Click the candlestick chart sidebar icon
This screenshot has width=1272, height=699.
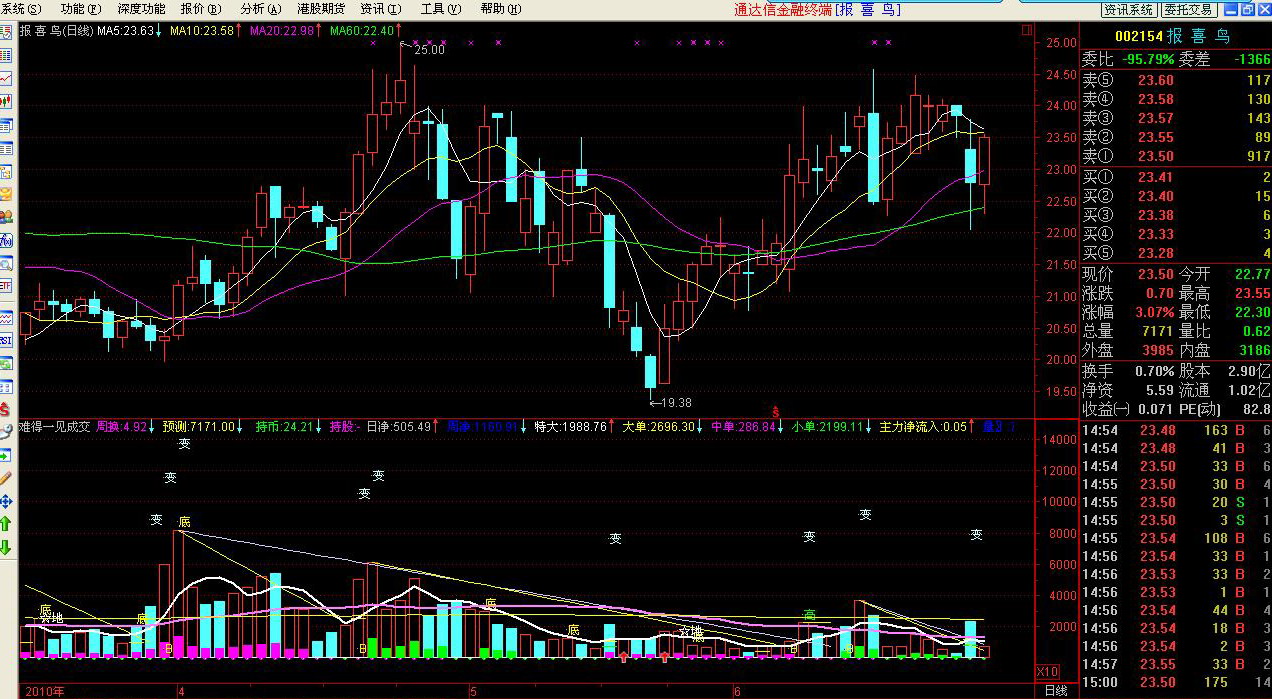pos(6,101)
